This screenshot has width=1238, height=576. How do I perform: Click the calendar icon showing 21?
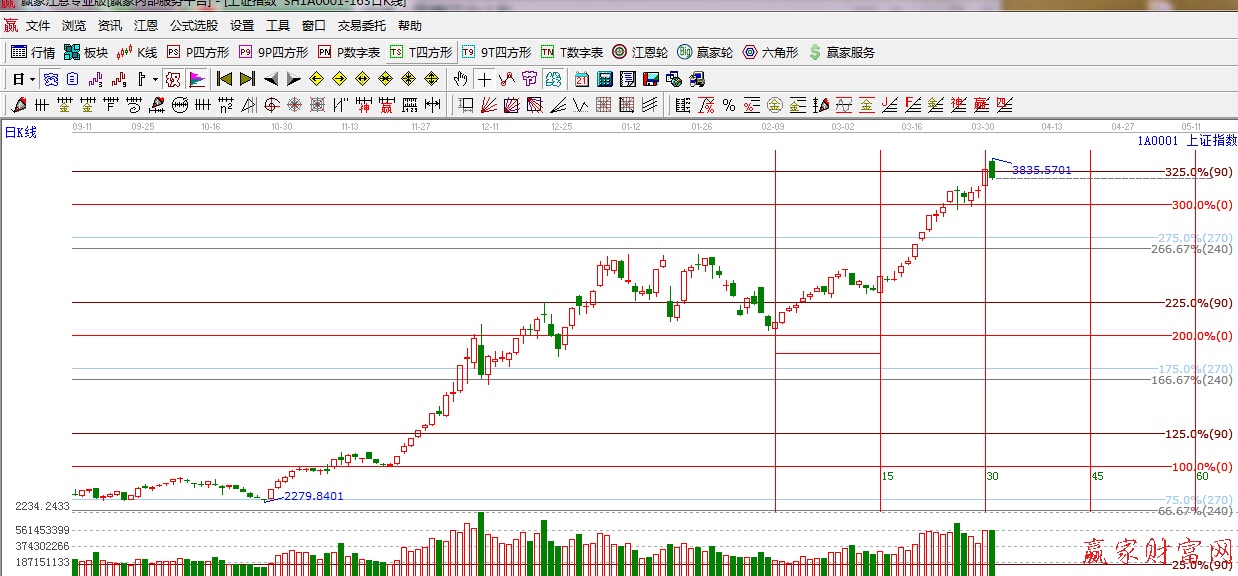582,79
